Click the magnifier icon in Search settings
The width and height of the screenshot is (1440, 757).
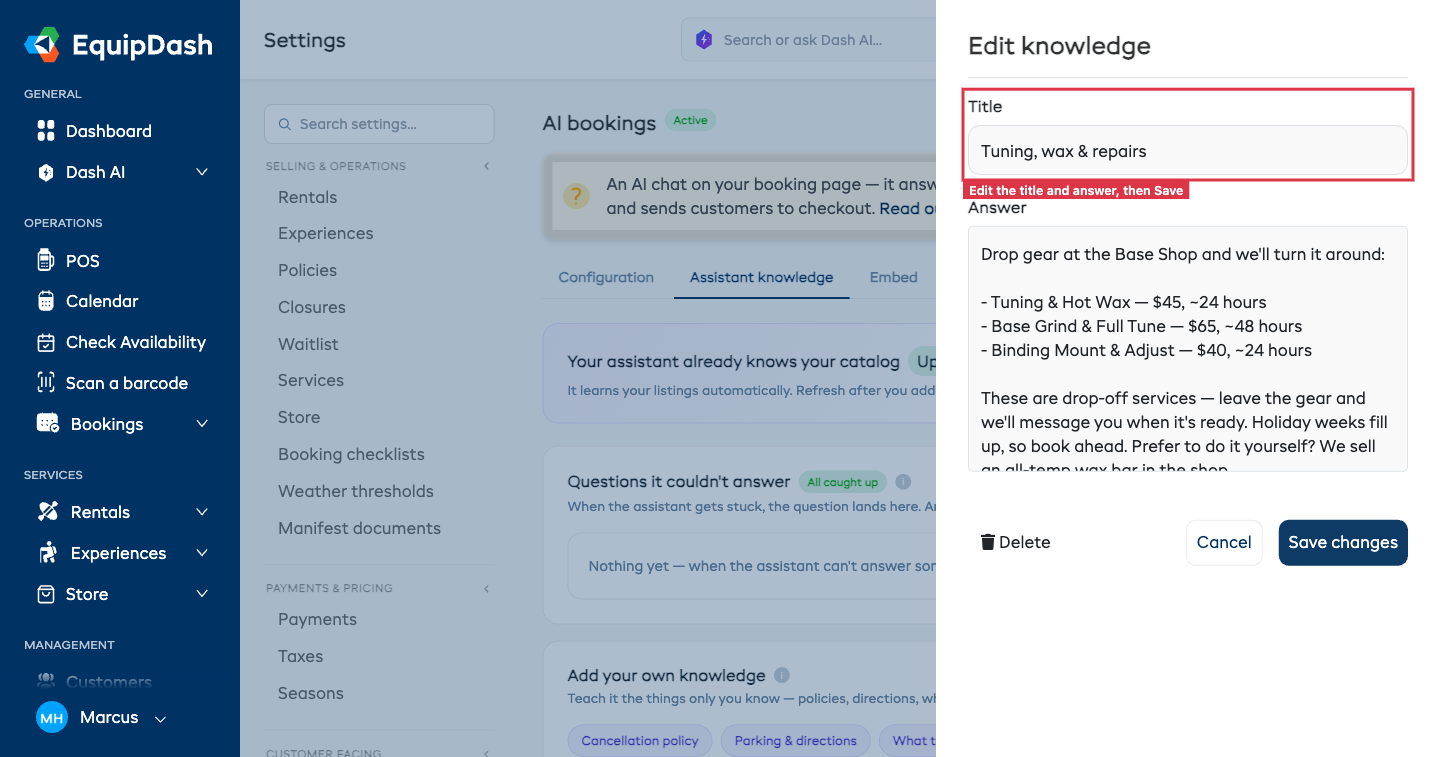(285, 124)
